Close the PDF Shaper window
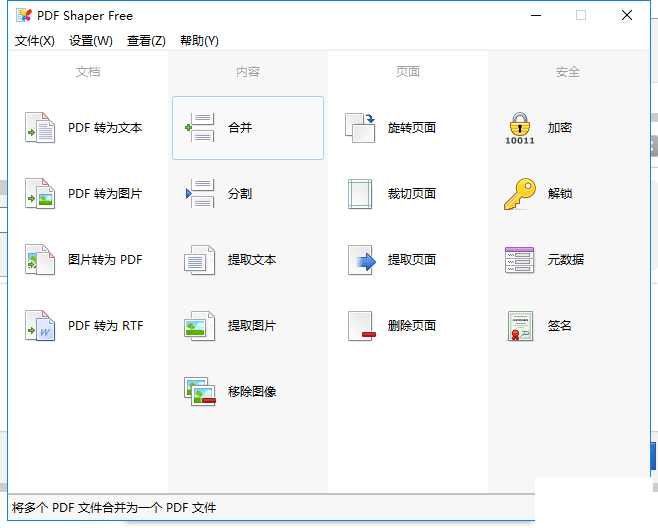The width and height of the screenshot is (658, 528). coord(627,16)
